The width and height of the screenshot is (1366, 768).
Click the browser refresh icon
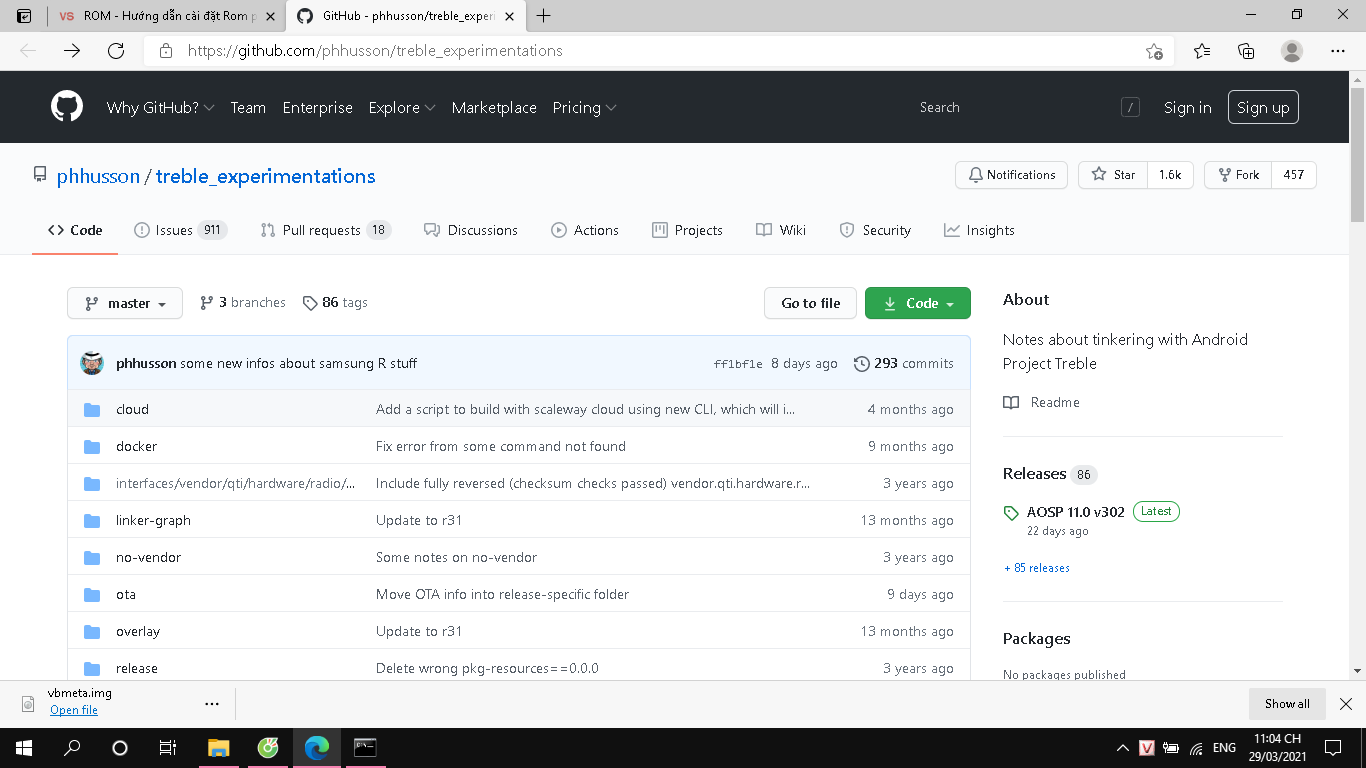[116, 51]
